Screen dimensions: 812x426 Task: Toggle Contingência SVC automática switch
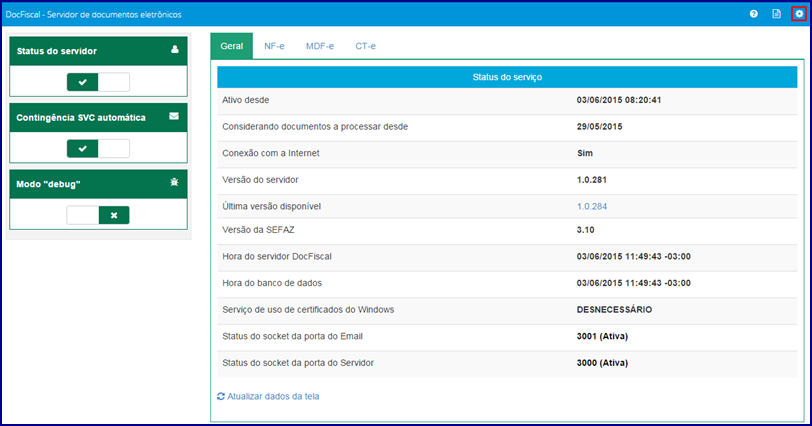(98, 149)
